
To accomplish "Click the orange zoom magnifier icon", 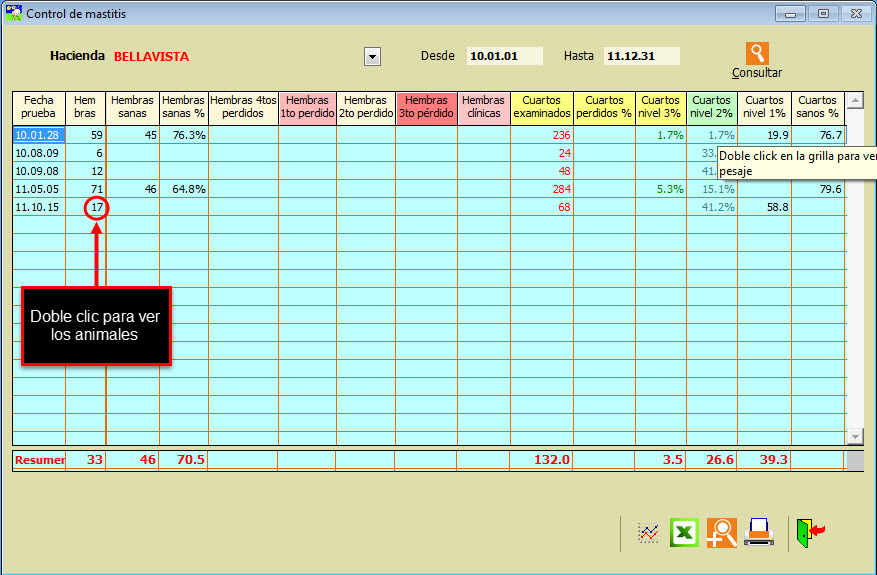I will coord(721,533).
